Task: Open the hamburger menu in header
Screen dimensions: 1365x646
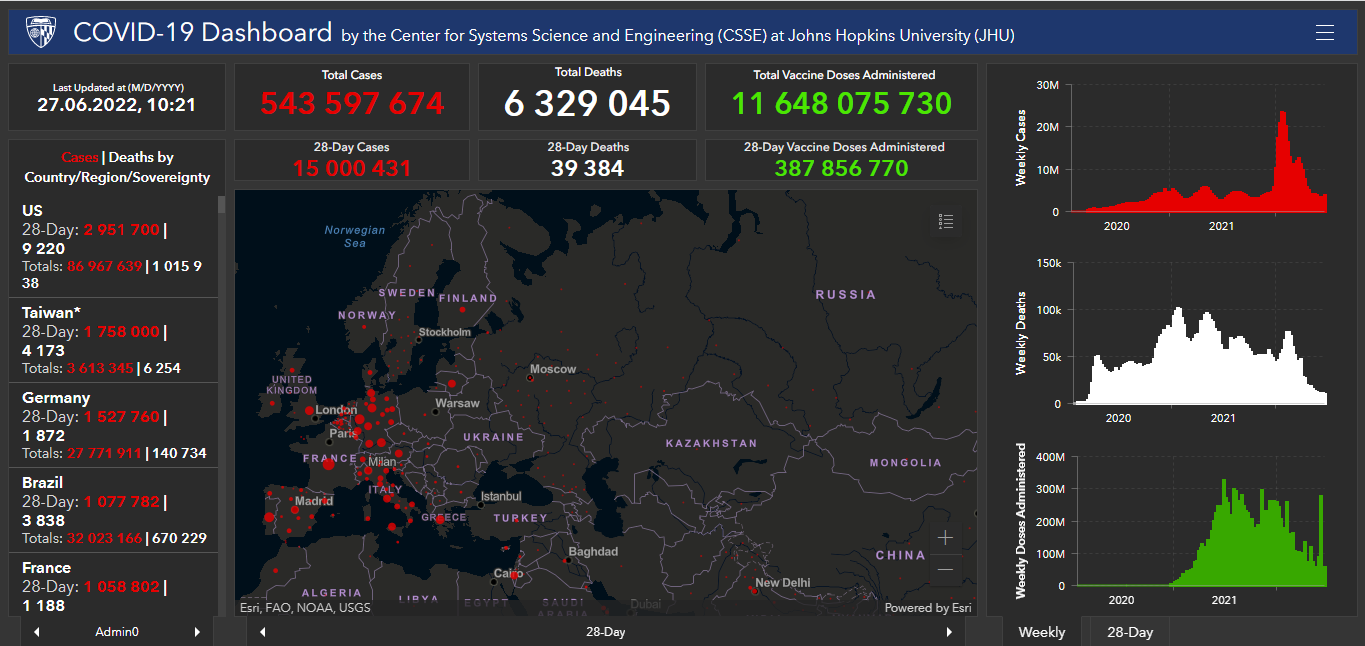Action: pos(1325,33)
